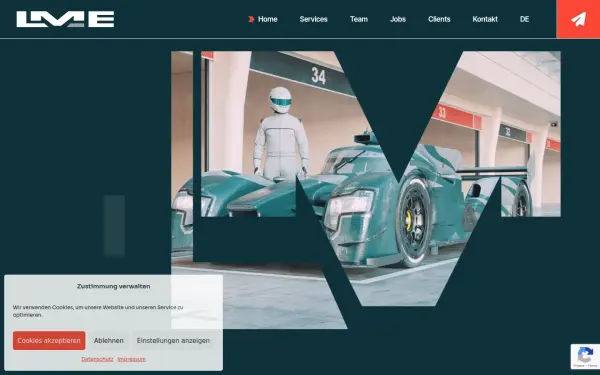Open the Impressum link
This screenshot has height=375, width=600.
(x=132, y=359)
